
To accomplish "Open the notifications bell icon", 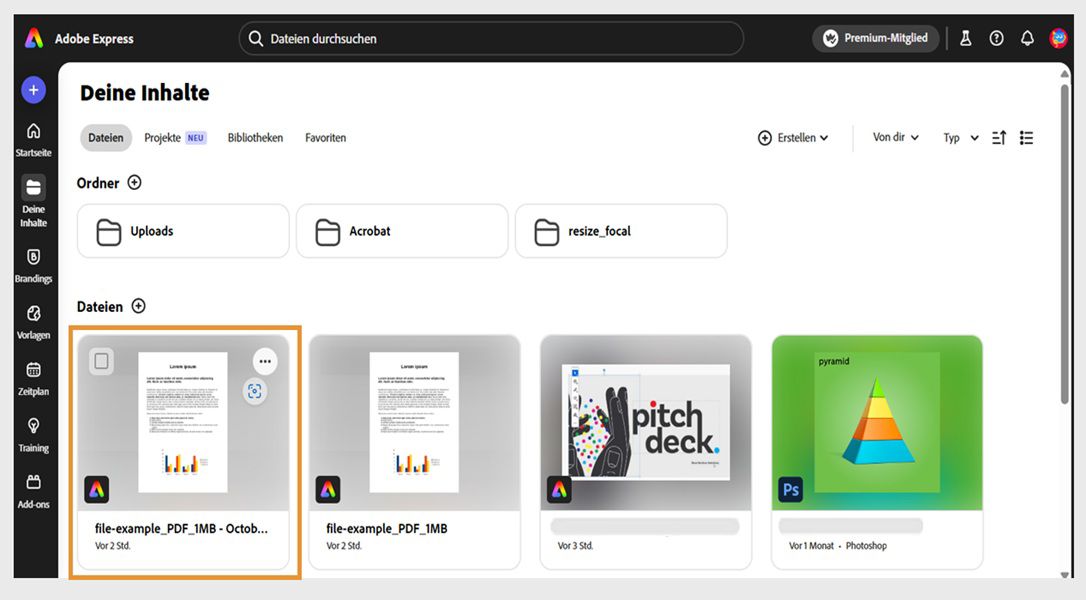I will (1027, 37).
